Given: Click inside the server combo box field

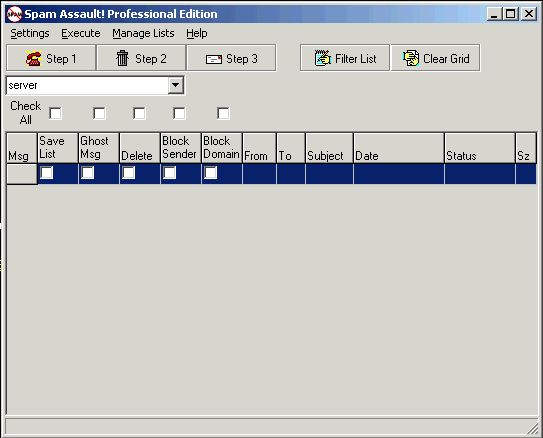Looking at the screenshot, I should 87,85.
